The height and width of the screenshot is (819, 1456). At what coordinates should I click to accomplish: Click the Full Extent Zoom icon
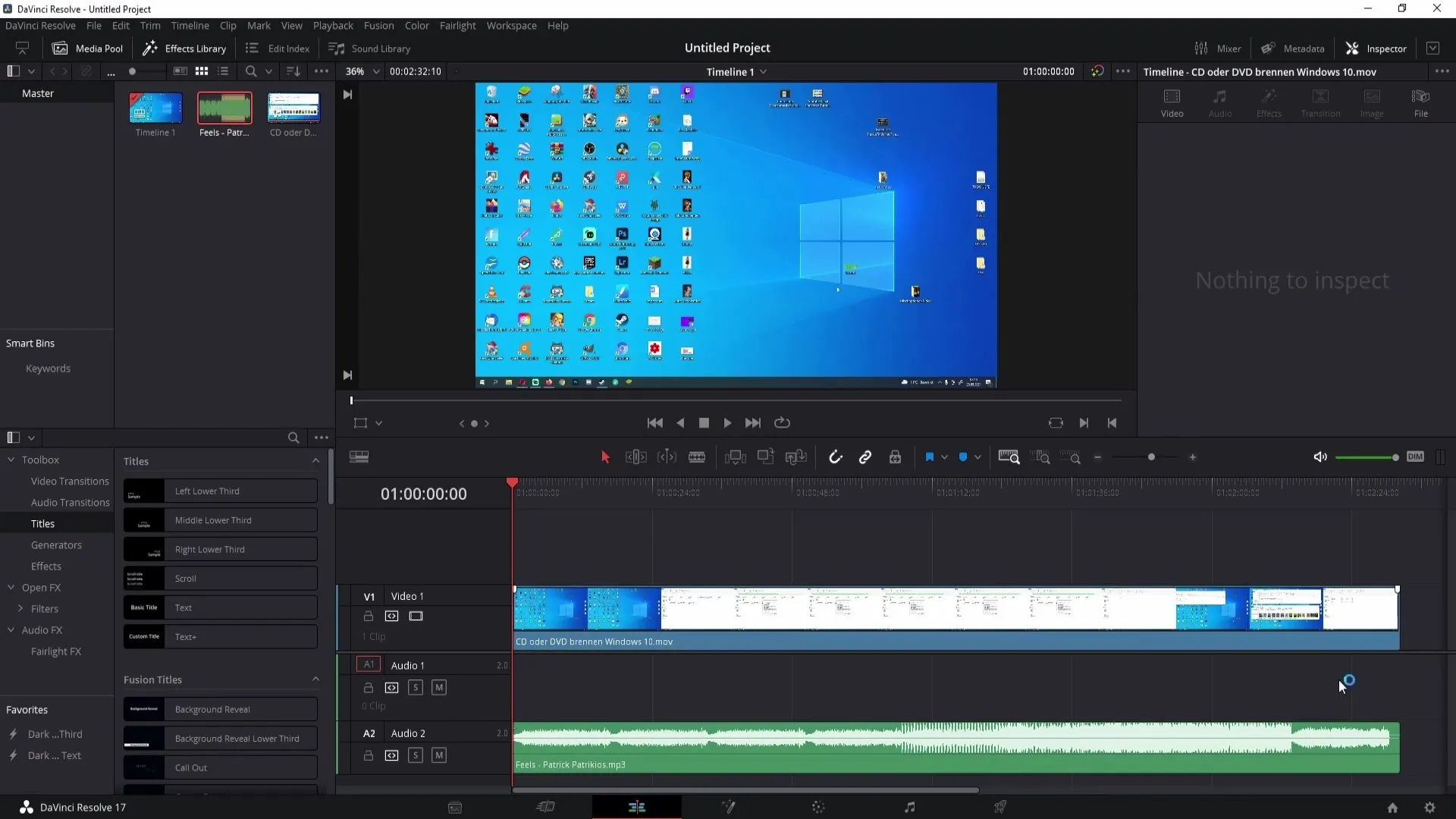pyautogui.click(x=1009, y=457)
